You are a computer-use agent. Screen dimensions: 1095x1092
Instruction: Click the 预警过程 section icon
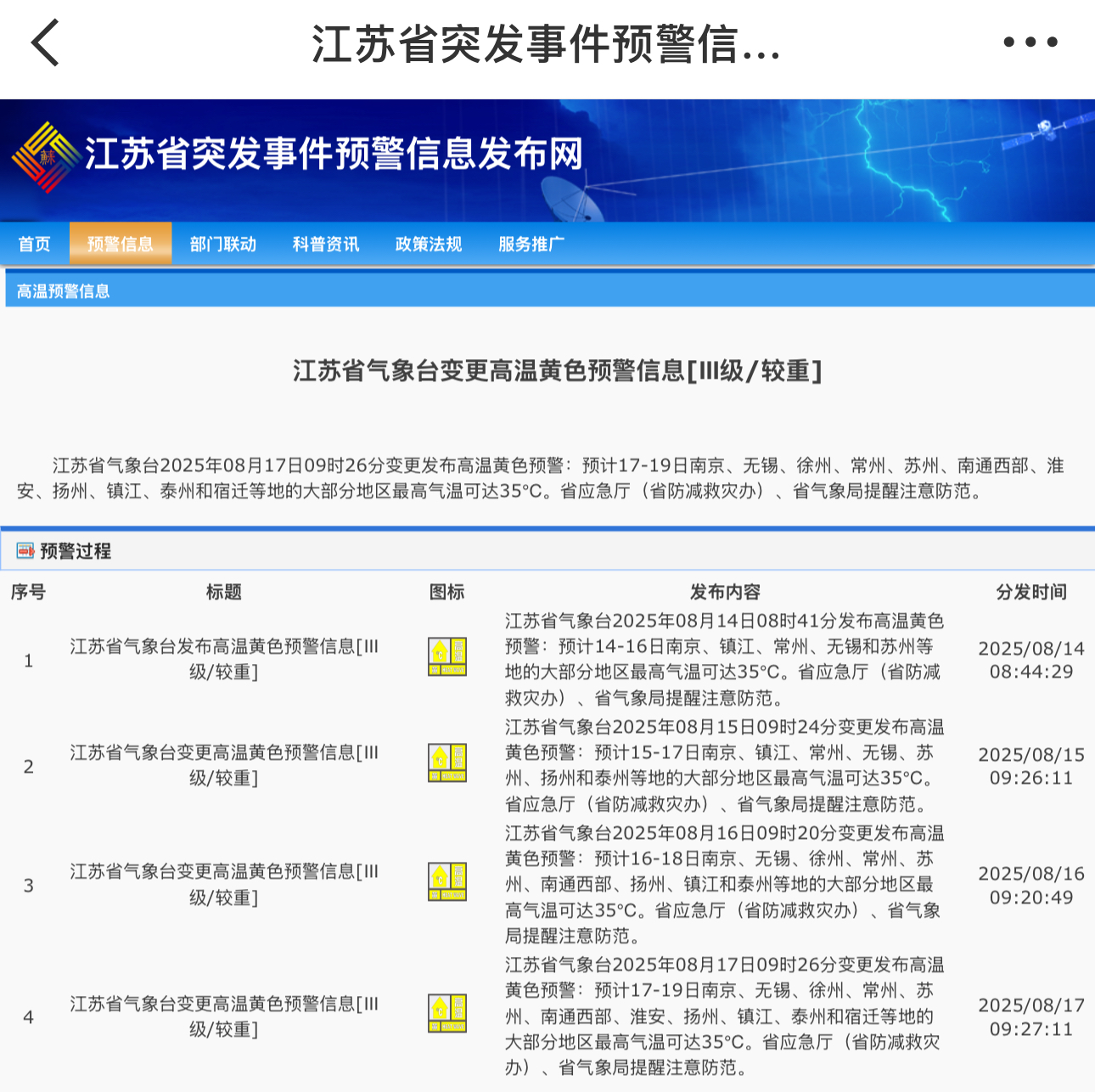coord(25,551)
